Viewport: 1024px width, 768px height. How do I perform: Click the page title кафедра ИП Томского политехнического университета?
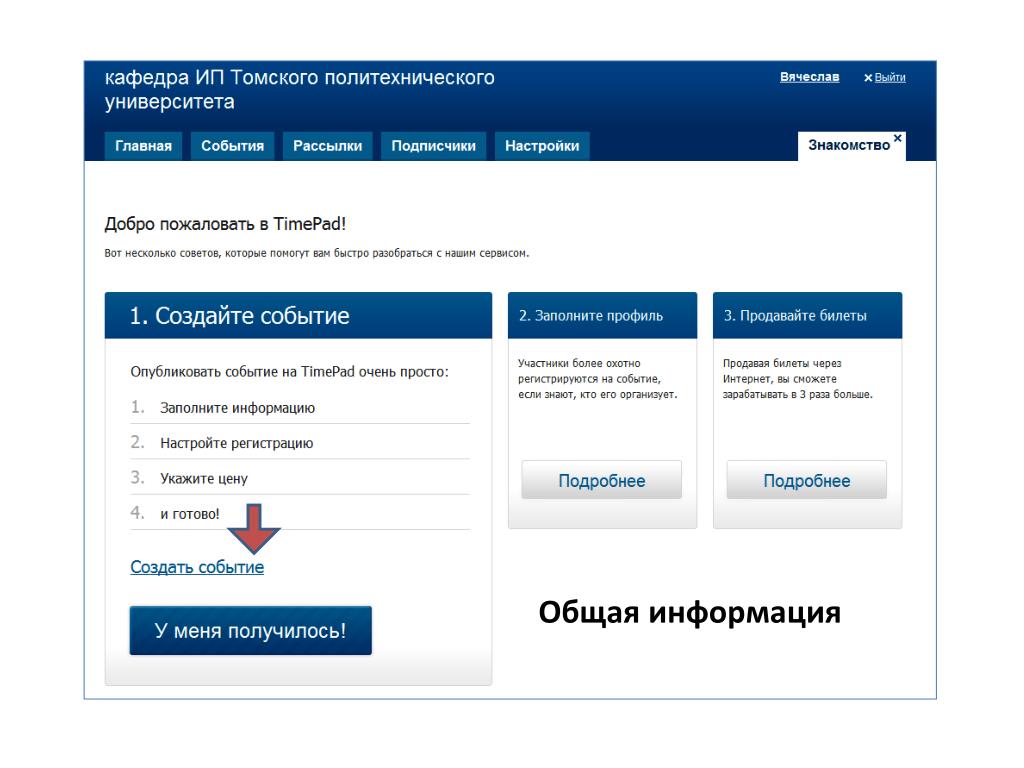pyautogui.click(x=300, y=89)
